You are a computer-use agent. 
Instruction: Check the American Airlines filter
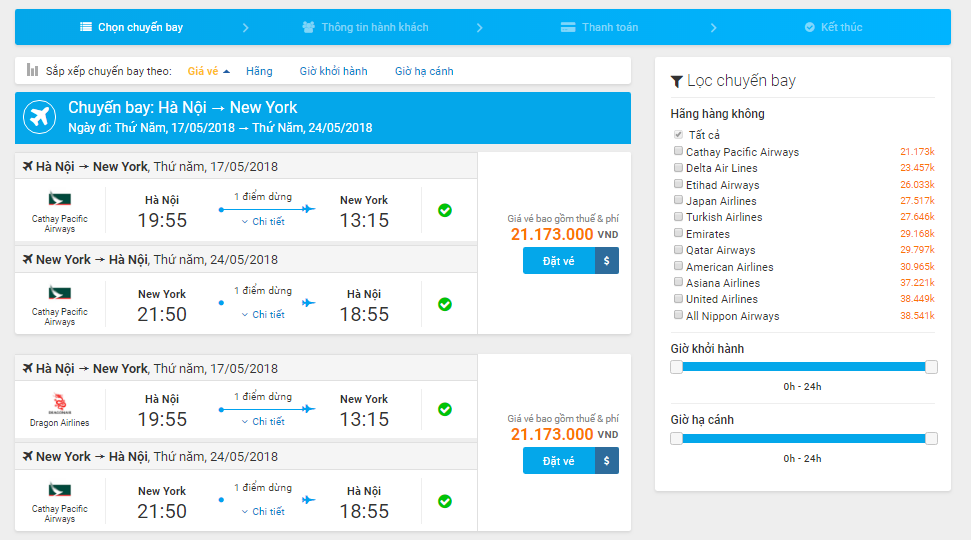click(x=679, y=266)
